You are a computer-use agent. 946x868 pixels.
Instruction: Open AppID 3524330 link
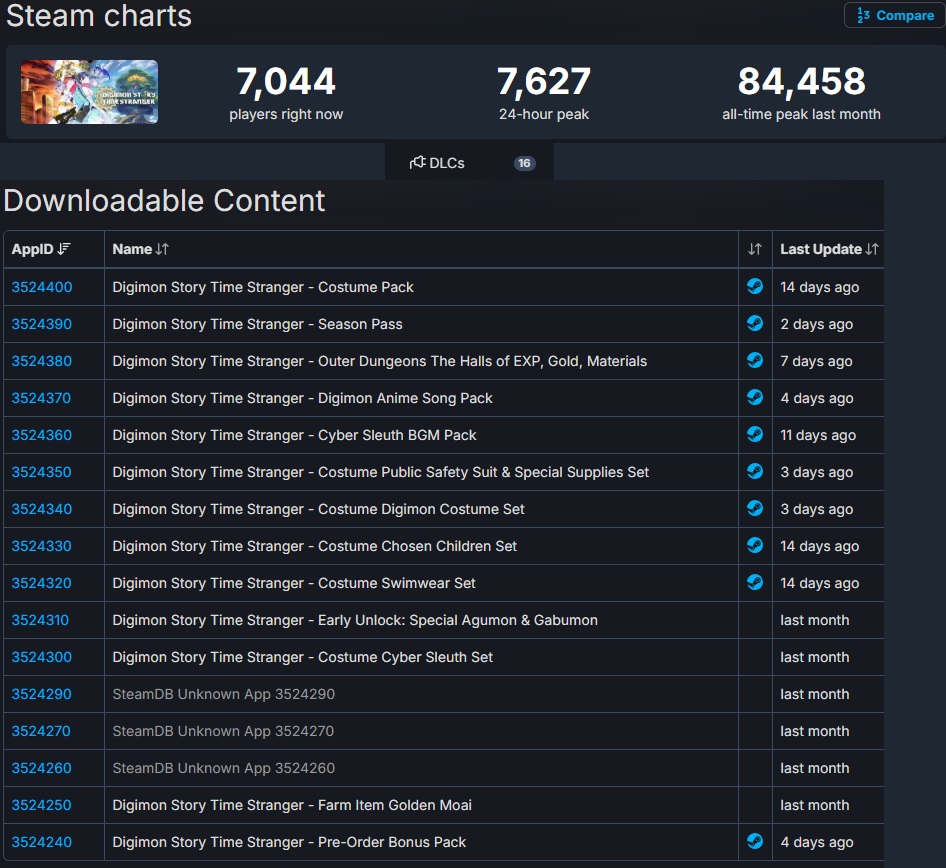tap(41, 546)
